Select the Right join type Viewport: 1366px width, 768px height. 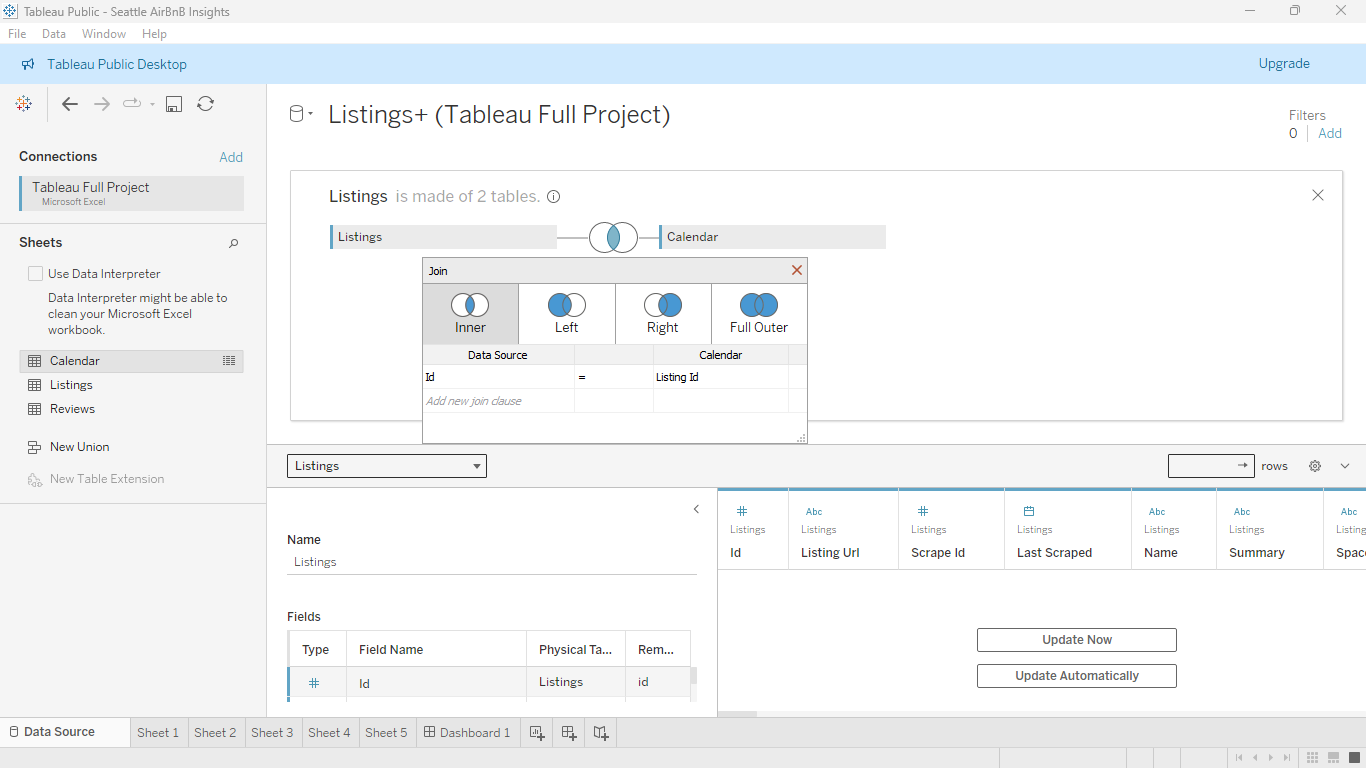[663, 314]
